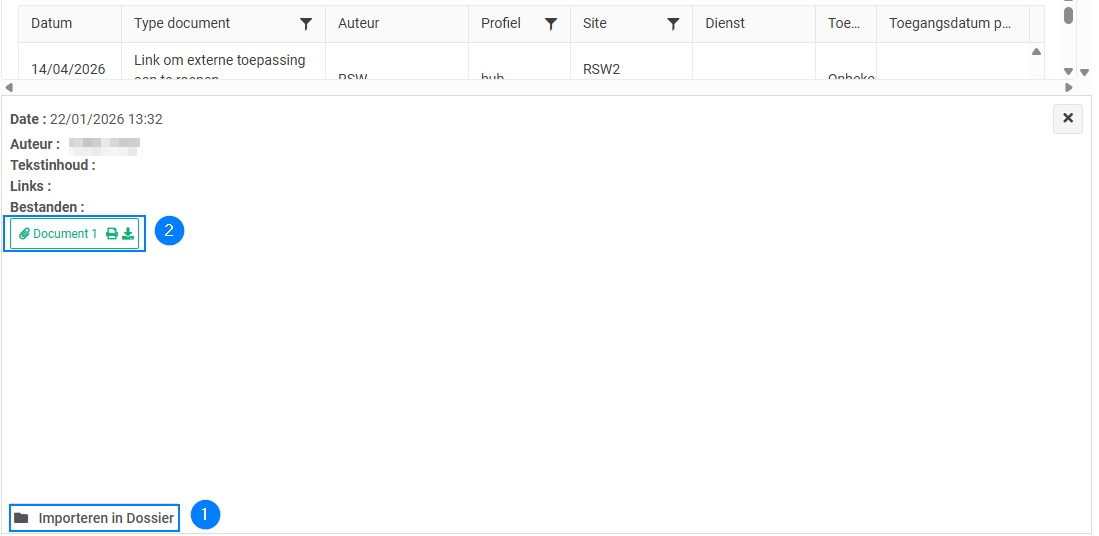Click the horizontal scrollbar left arrow
This screenshot has width=1099, height=536.
point(9,88)
